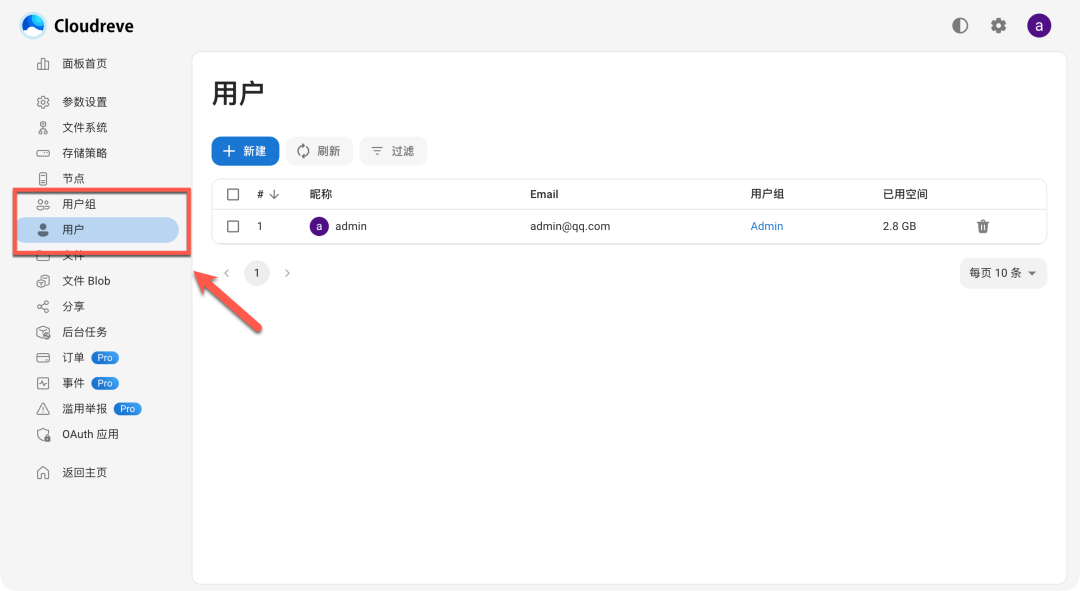Viewport: 1080px width, 591px height.
Task: Switch to 用户组 menu item
Action: tap(79, 205)
